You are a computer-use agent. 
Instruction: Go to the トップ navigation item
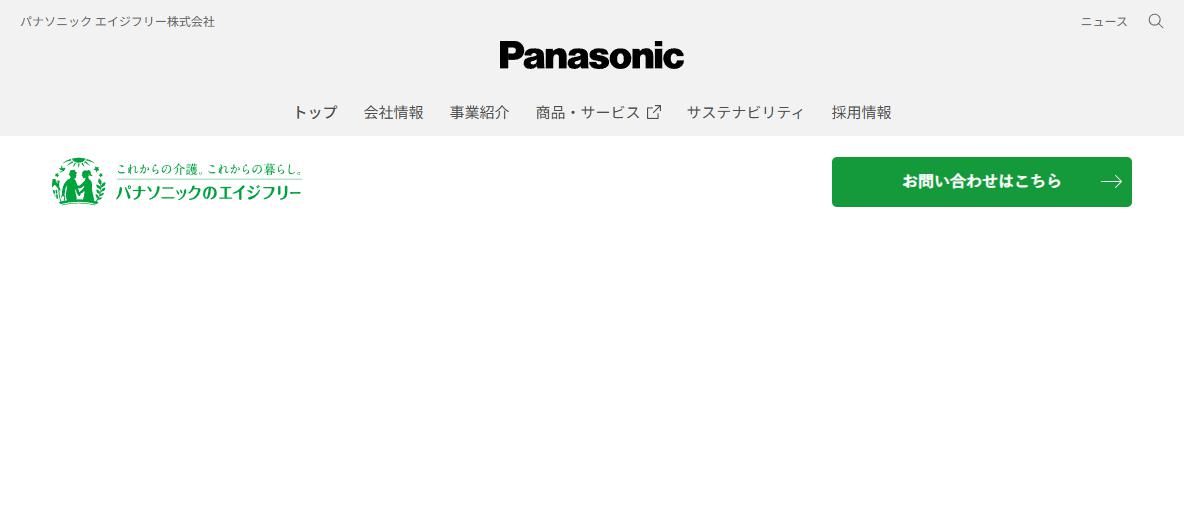click(x=315, y=113)
